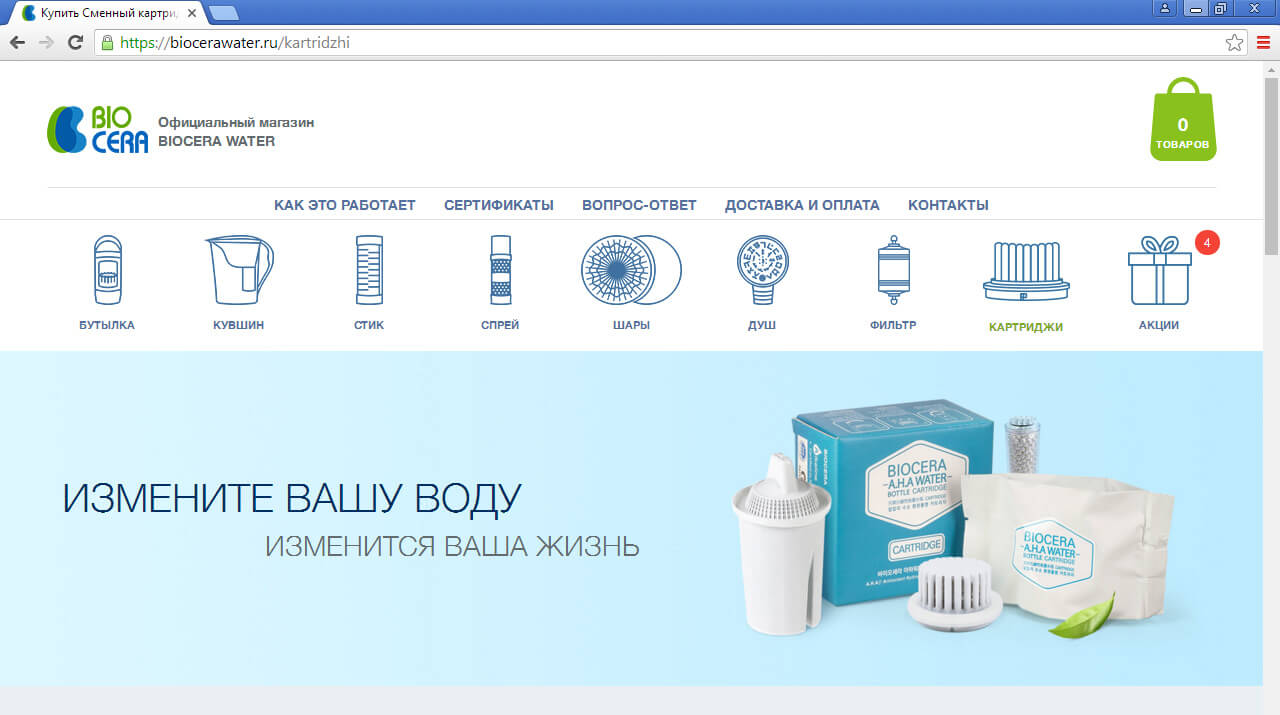The height and width of the screenshot is (715, 1280).
Task: Select the СПРЕЙ spray category icon
Action: (x=500, y=270)
